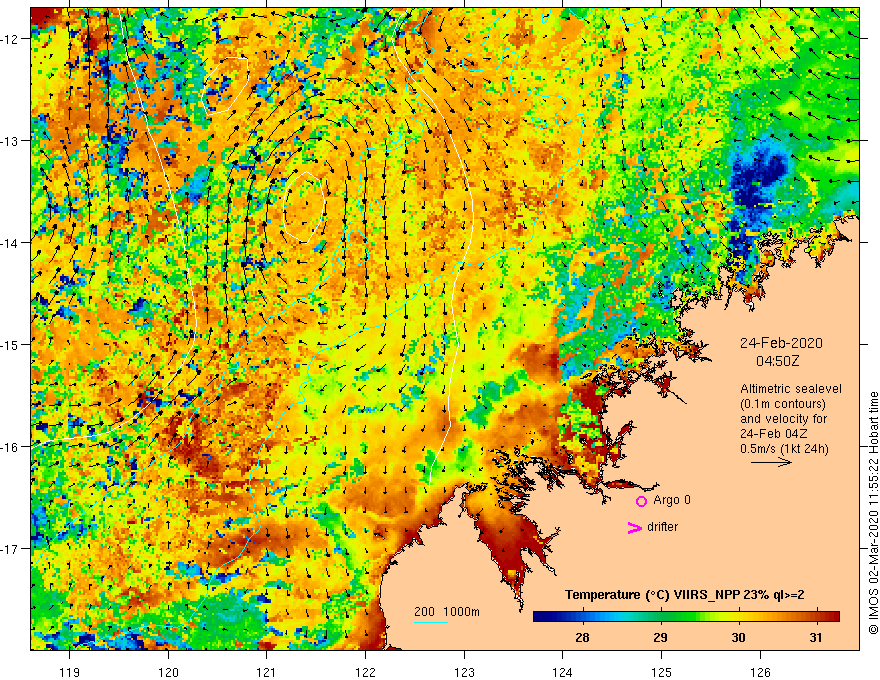This screenshot has height=680, width=880.
Task: Click the magenta Argo 0 circle marker
Action: tap(641, 501)
